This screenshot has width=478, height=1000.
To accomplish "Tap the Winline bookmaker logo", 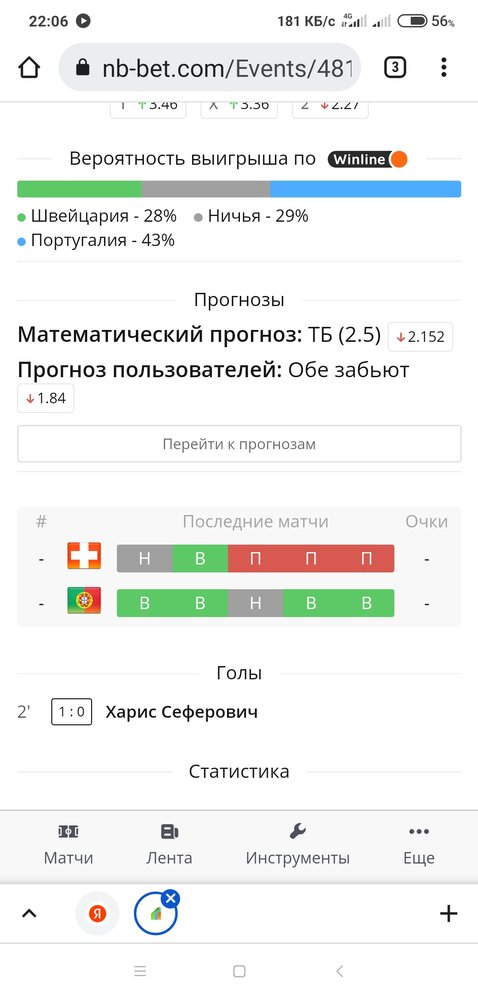I will [368, 159].
